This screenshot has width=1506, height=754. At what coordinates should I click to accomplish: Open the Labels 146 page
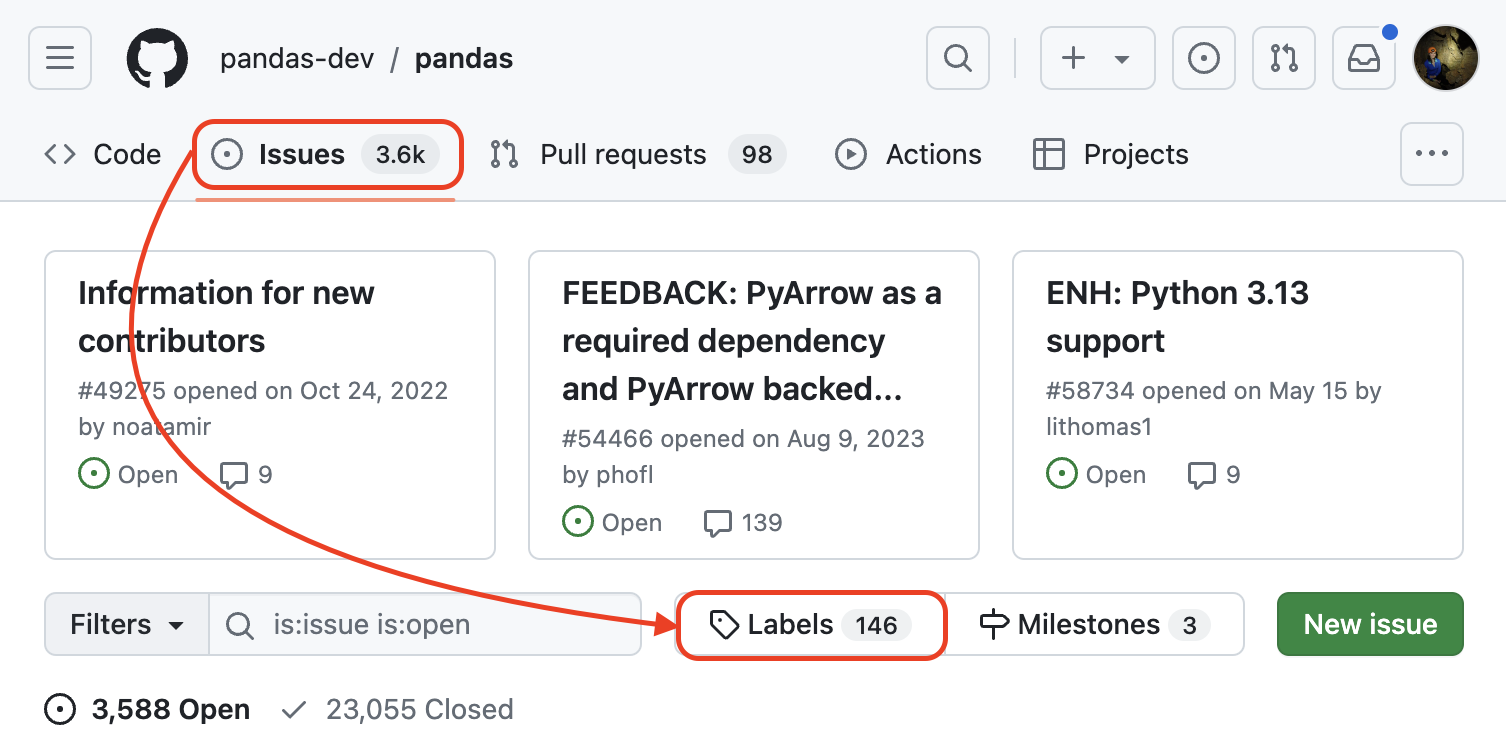point(810,625)
